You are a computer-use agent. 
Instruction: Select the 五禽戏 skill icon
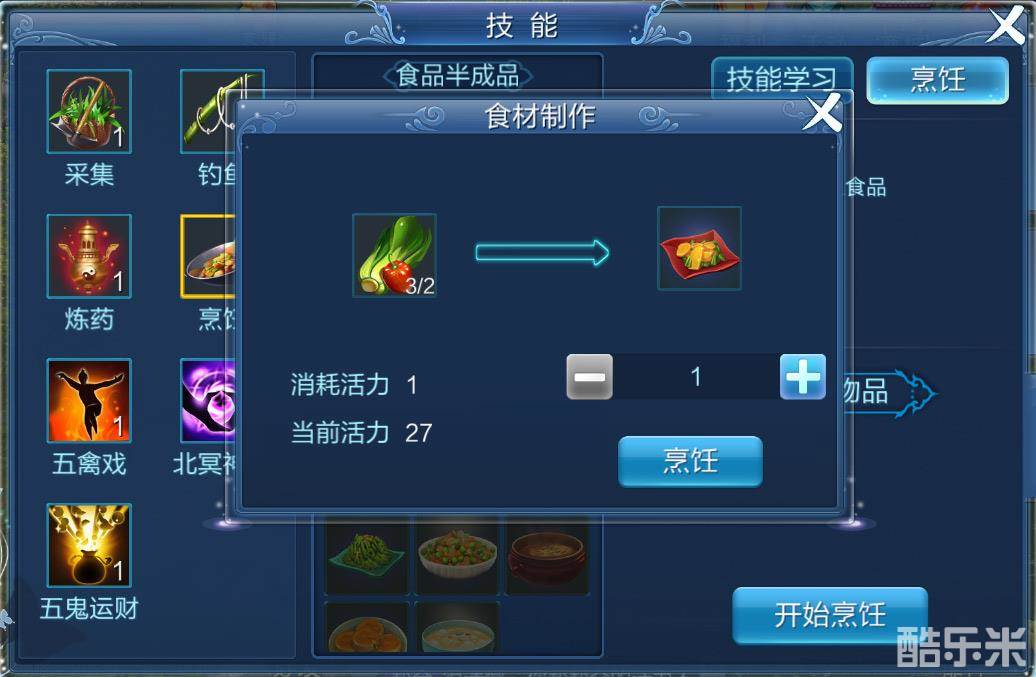(x=89, y=401)
